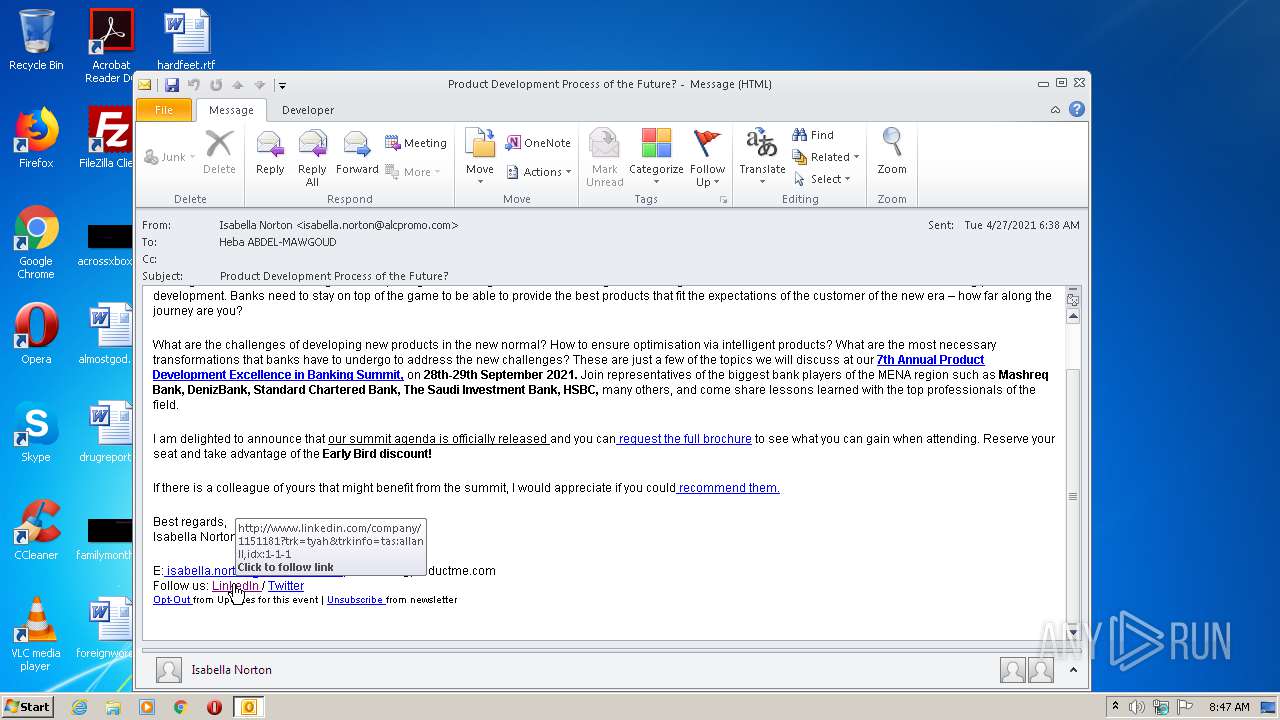The height and width of the screenshot is (720, 1280).
Task: Expand the People Pane chevron
Action: (1073, 670)
